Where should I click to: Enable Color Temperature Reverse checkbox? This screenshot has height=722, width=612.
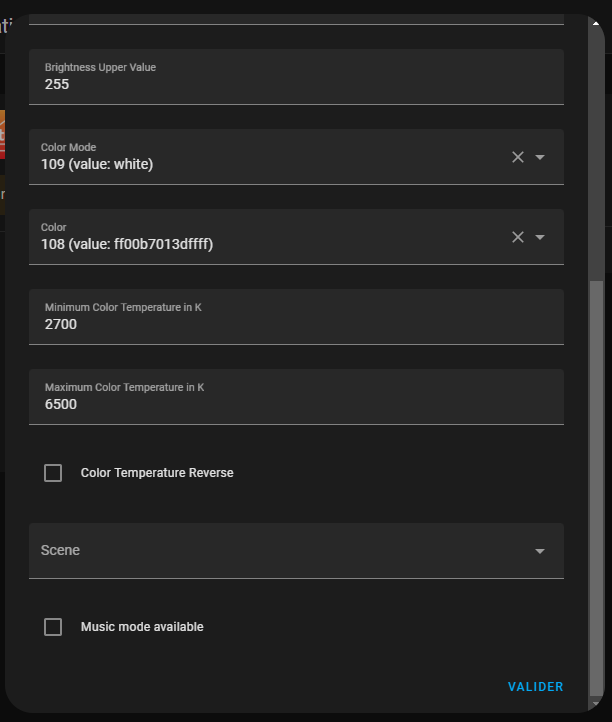tap(53, 473)
